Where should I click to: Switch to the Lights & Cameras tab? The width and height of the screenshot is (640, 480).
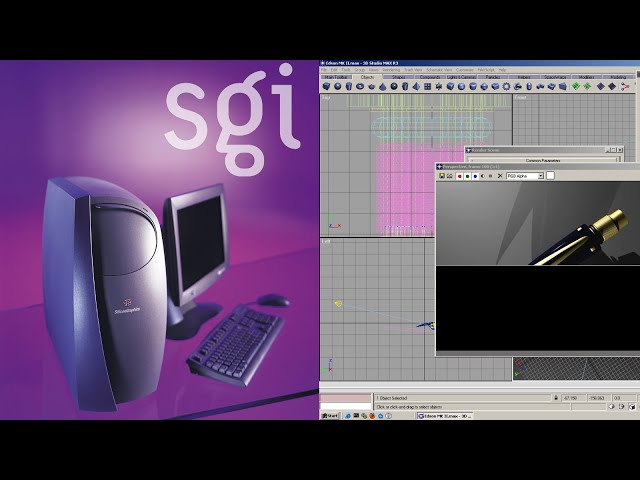tap(461, 77)
